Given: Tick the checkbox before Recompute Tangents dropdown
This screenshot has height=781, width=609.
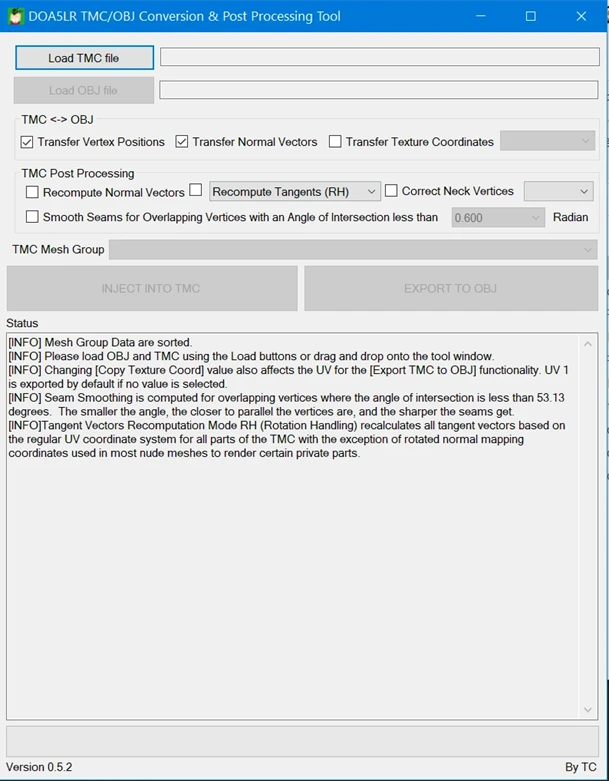Looking at the screenshot, I should click(196, 190).
